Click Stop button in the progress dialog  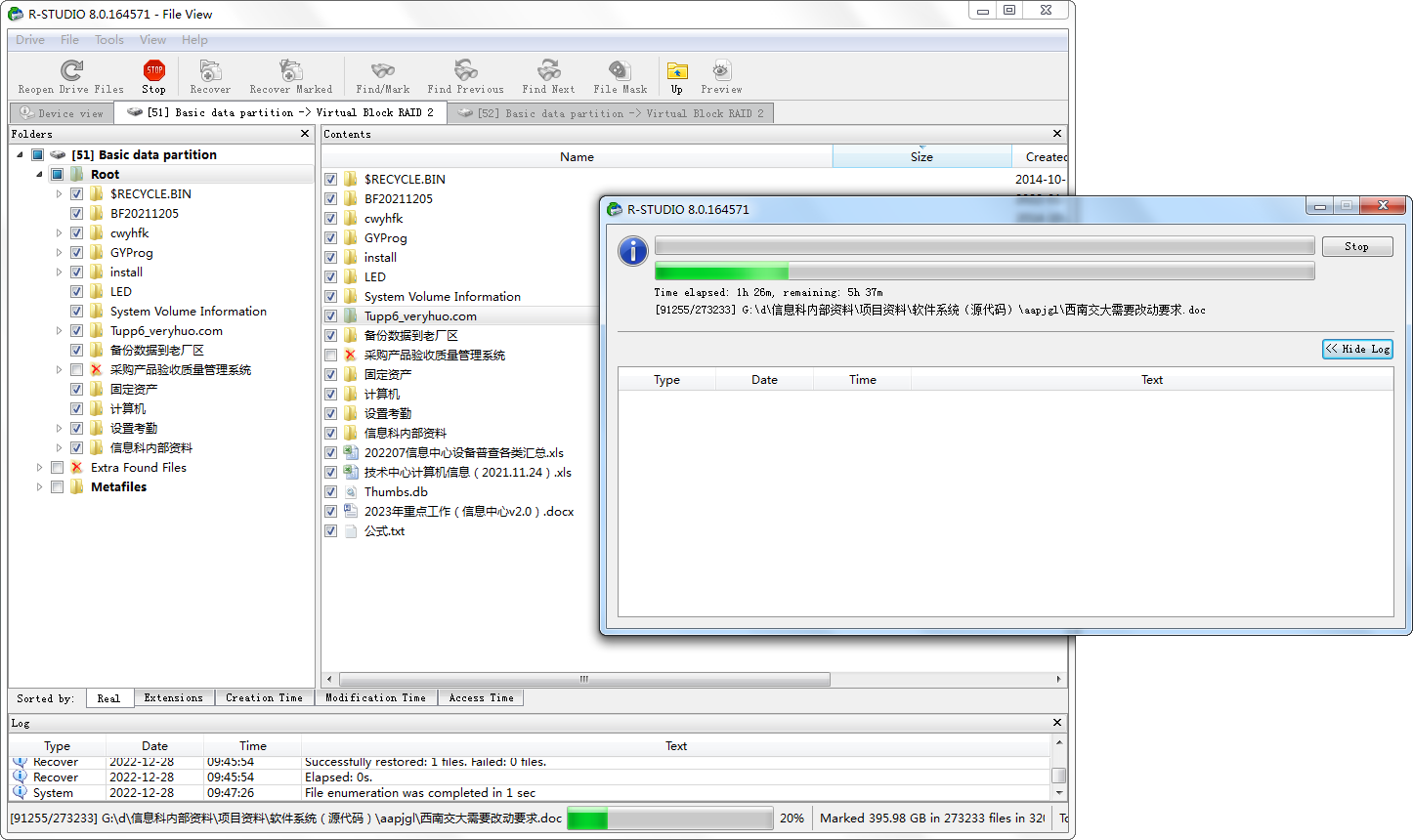(x=1357, y=247)
